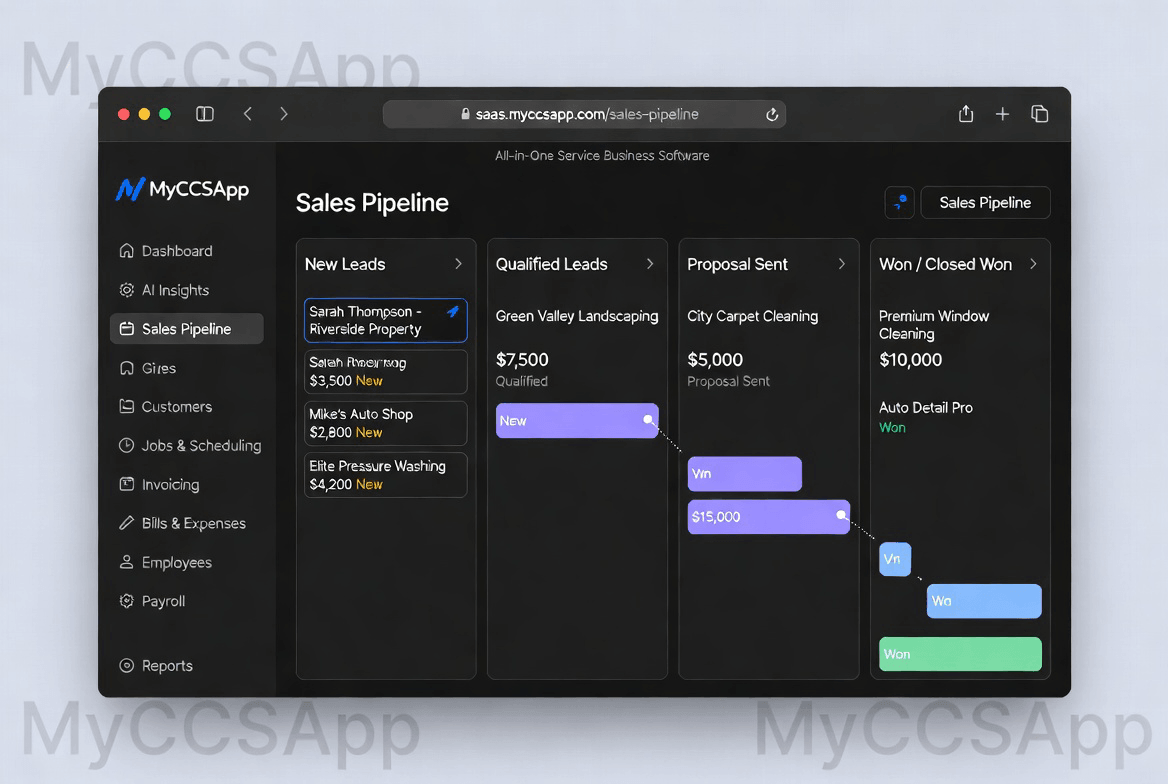The image size is (1168, 784).
Task: Click the Premium Window Cleaning deal name
Action: tap(934, 325)
